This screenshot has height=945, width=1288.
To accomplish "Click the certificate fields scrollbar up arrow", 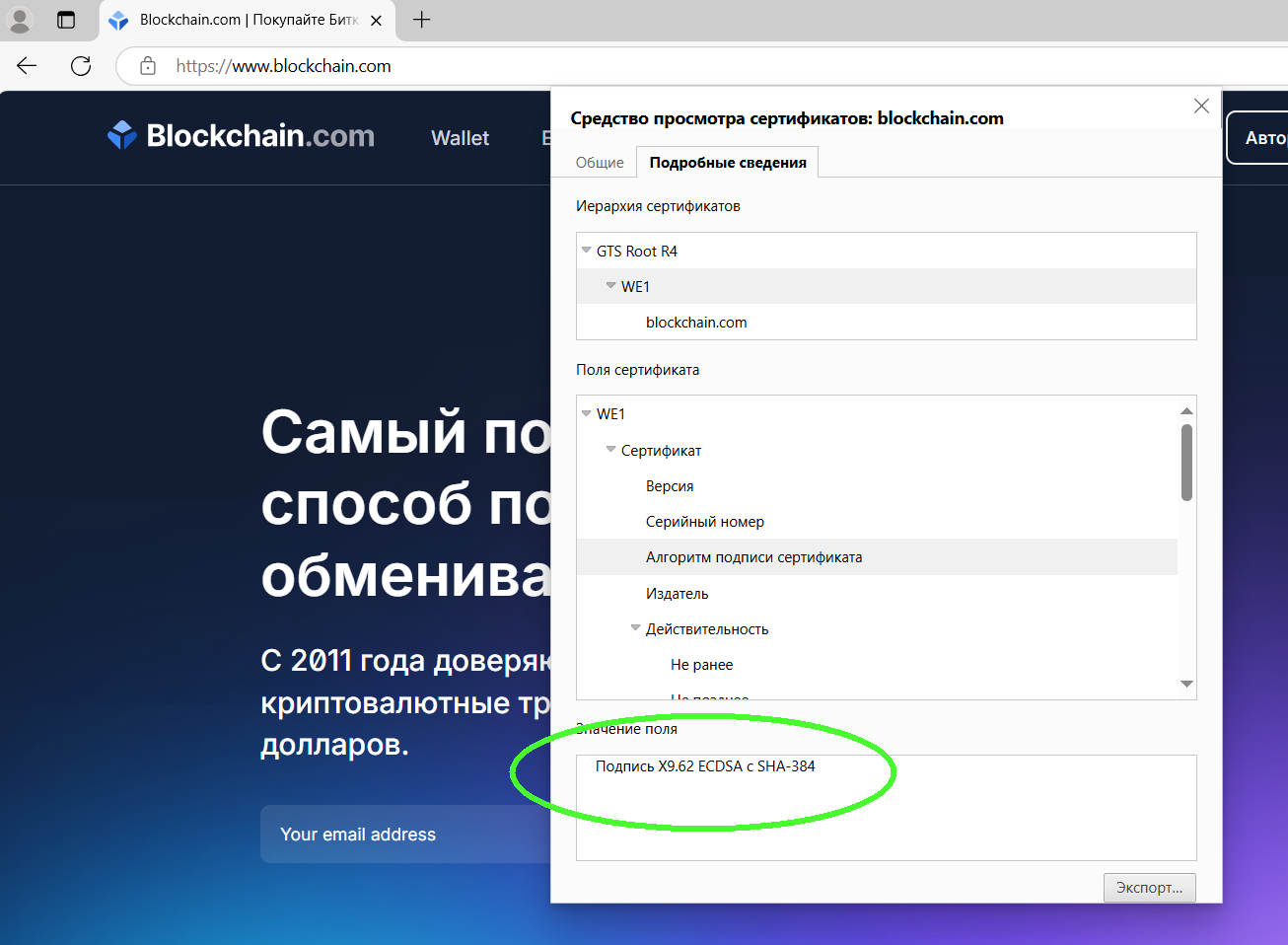I will pos(1186,410).
